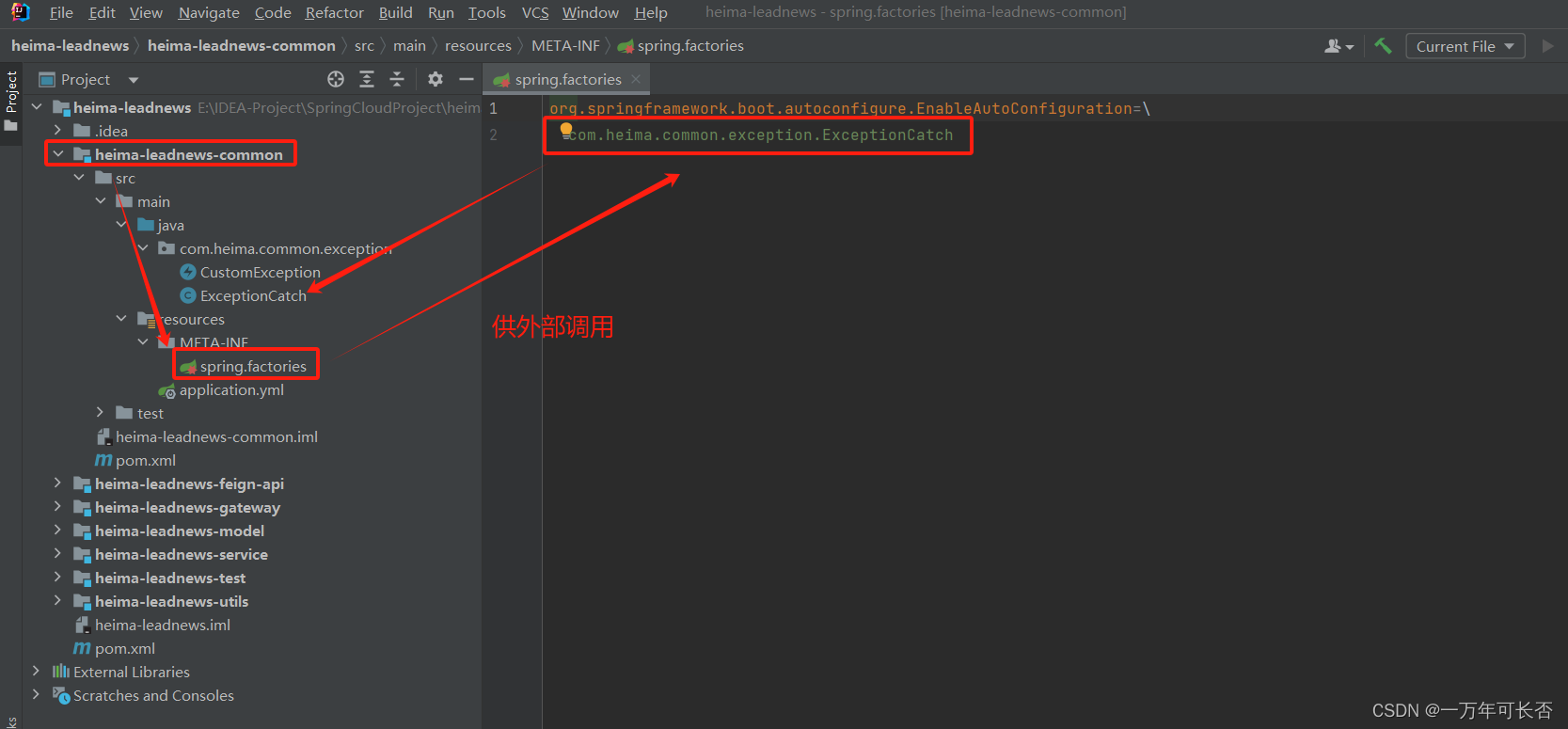The height and width of the screenshot is (729, 1568).
Task: Click the Collapse All icon in the Project panel
Action: point(397,79)
